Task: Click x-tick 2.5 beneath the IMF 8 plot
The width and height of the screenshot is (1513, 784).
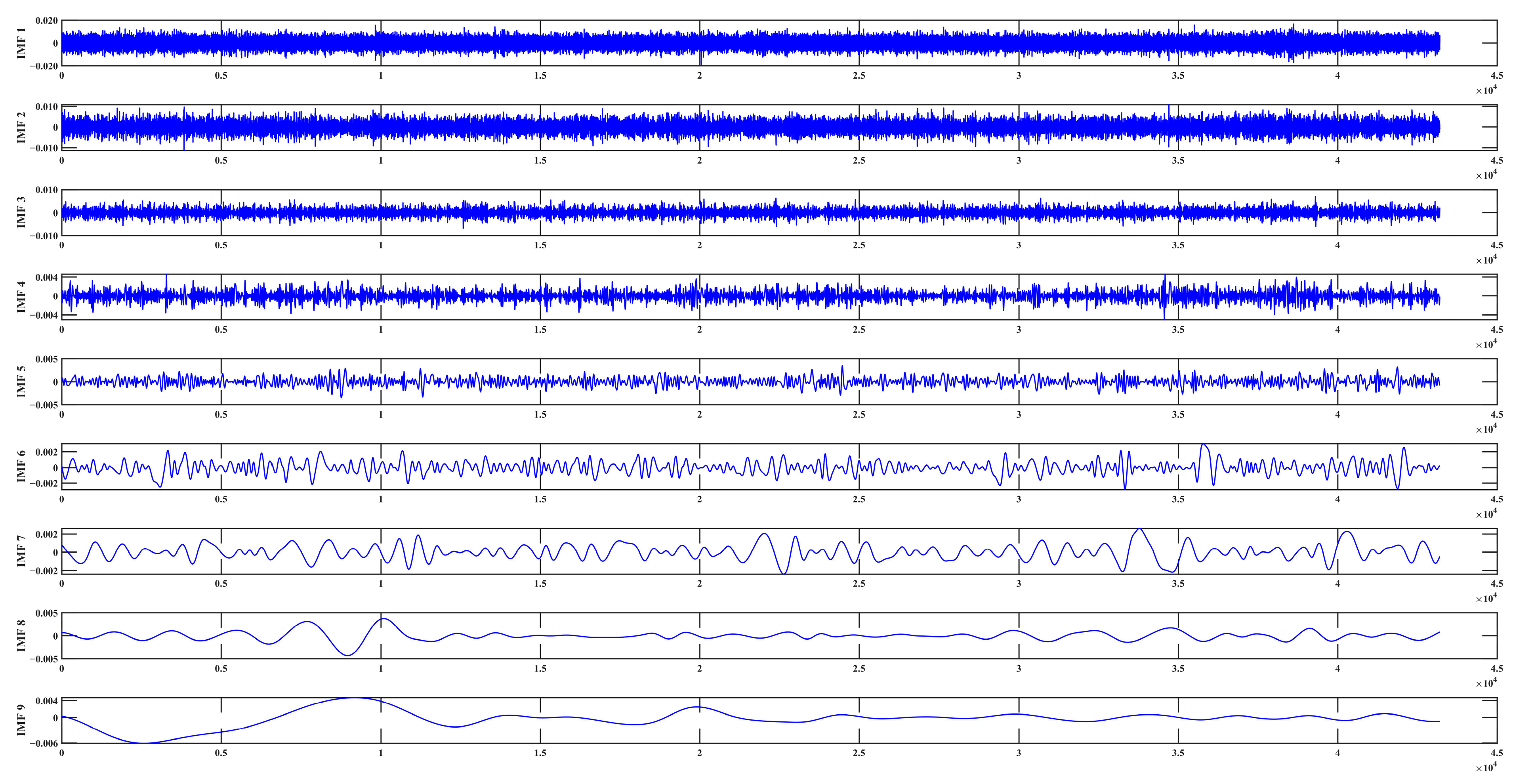Action: (x=859, y=668)
